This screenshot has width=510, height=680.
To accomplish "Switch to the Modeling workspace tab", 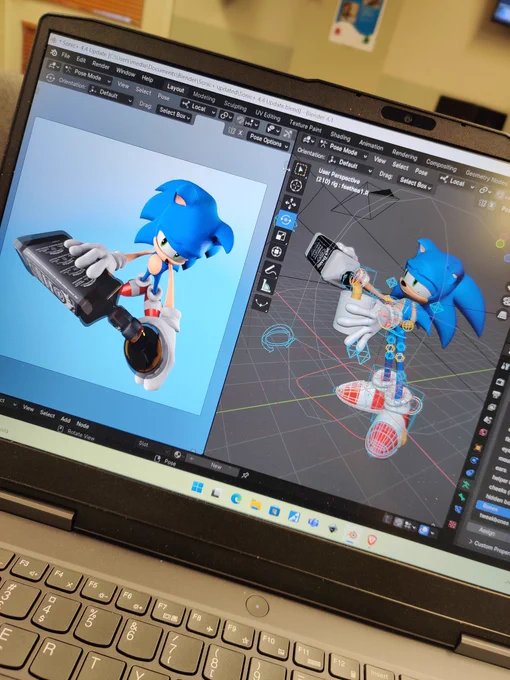I will tap(204, 96).
